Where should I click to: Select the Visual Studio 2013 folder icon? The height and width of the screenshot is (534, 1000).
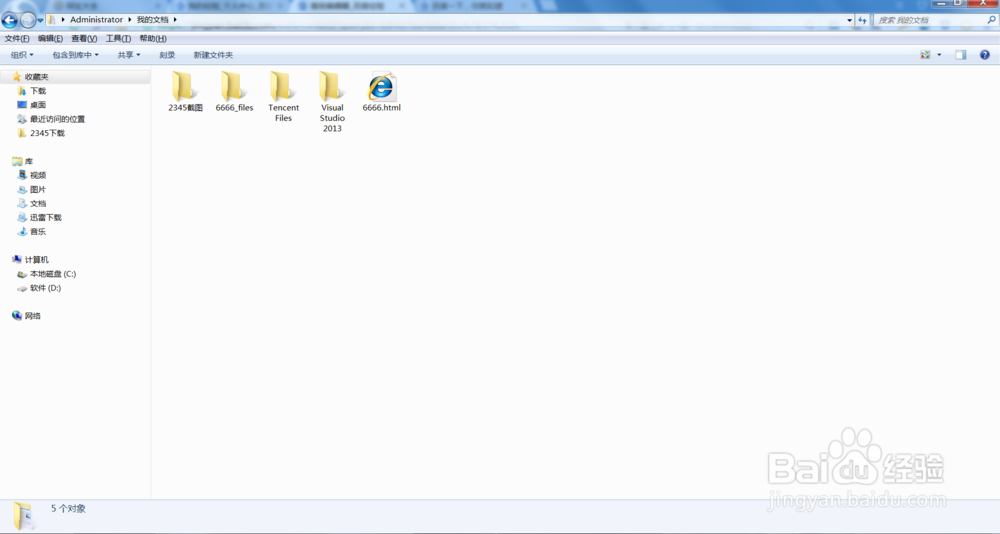click(332, 85)
